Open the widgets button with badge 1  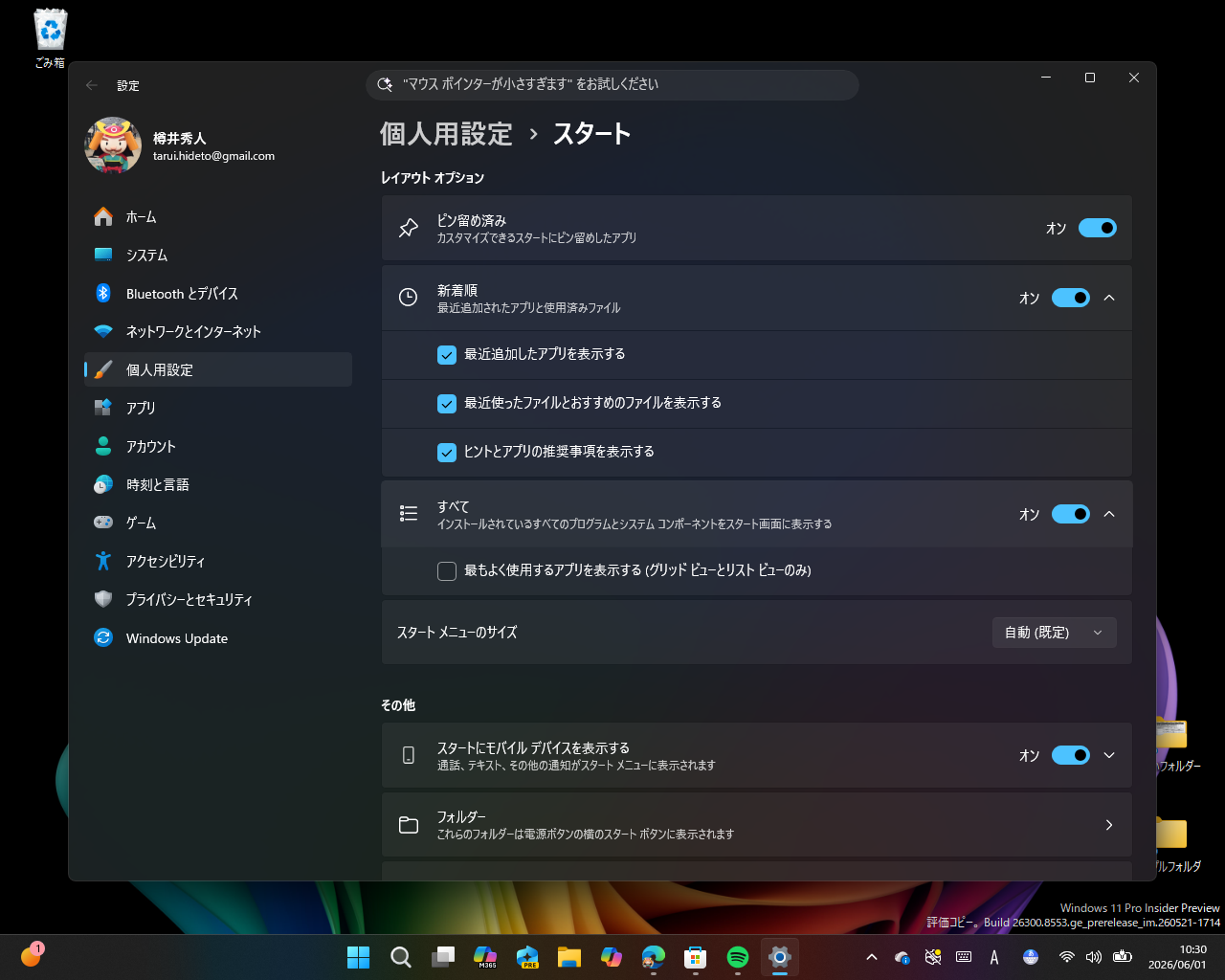[x=32, y=955]
